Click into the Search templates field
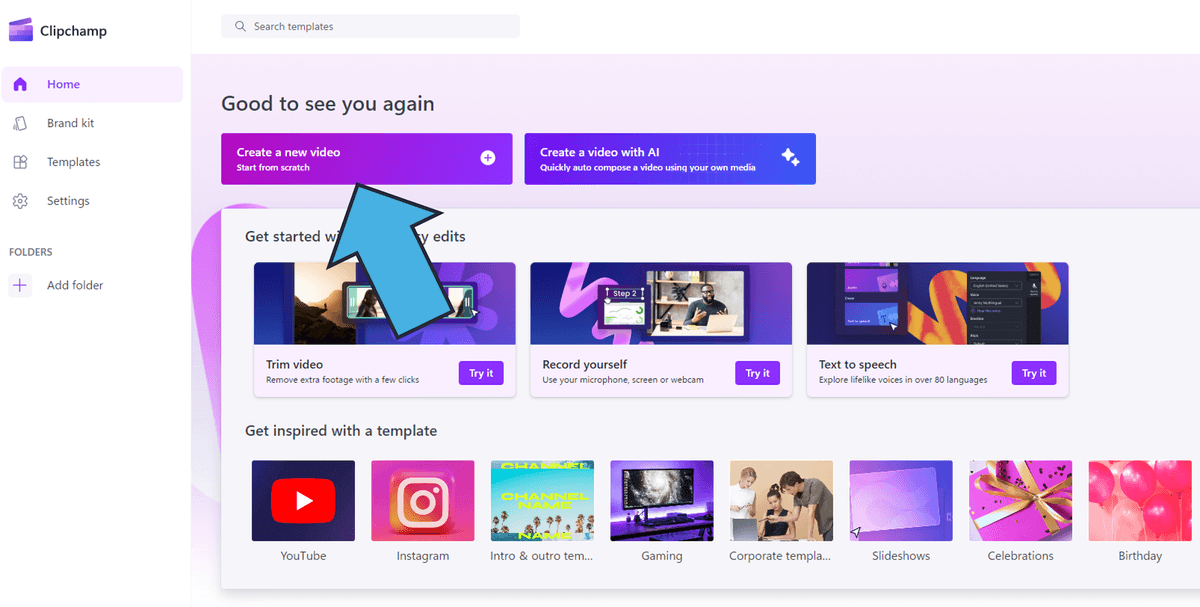The width and height of the screenshot is (1200, 607). pos(370,26)
